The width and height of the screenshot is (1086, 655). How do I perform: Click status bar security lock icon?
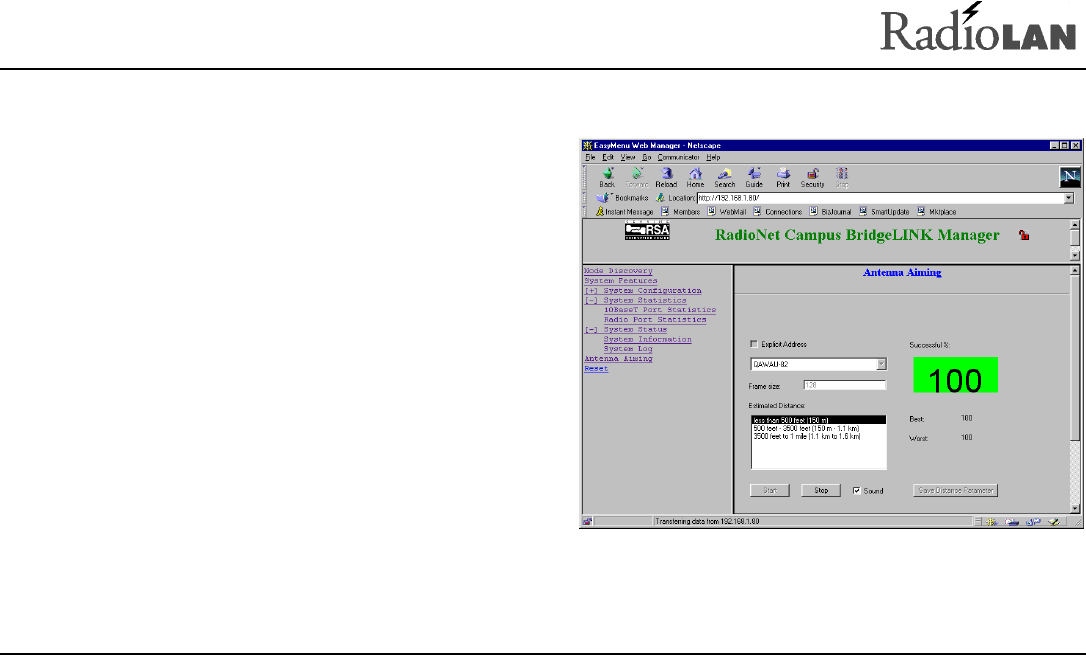(x=587, y=521)
